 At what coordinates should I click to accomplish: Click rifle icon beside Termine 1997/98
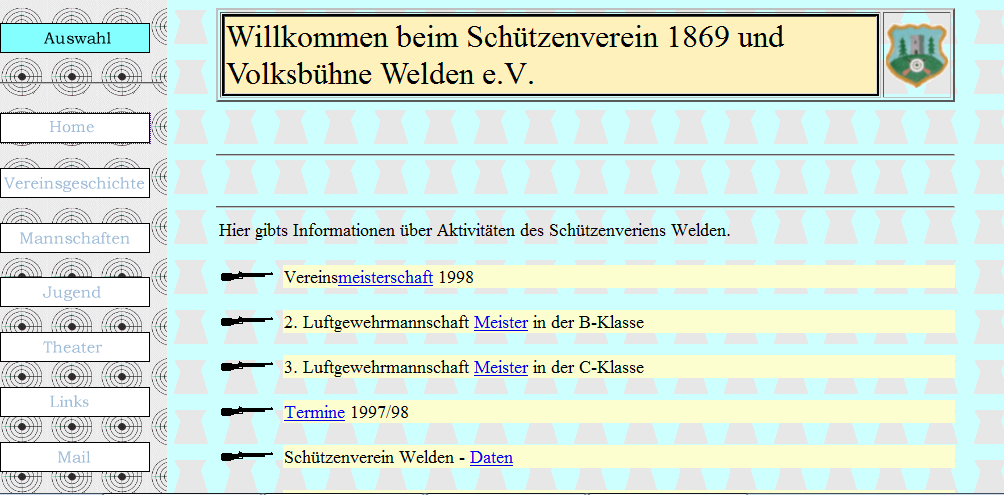click(247, 411)
